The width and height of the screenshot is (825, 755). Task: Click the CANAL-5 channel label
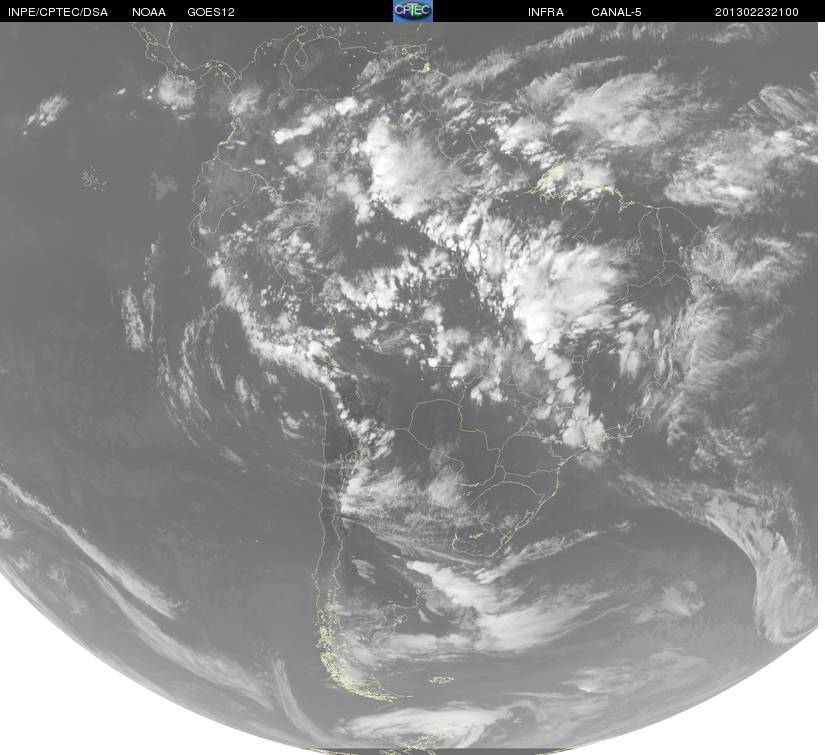(616, 12)
